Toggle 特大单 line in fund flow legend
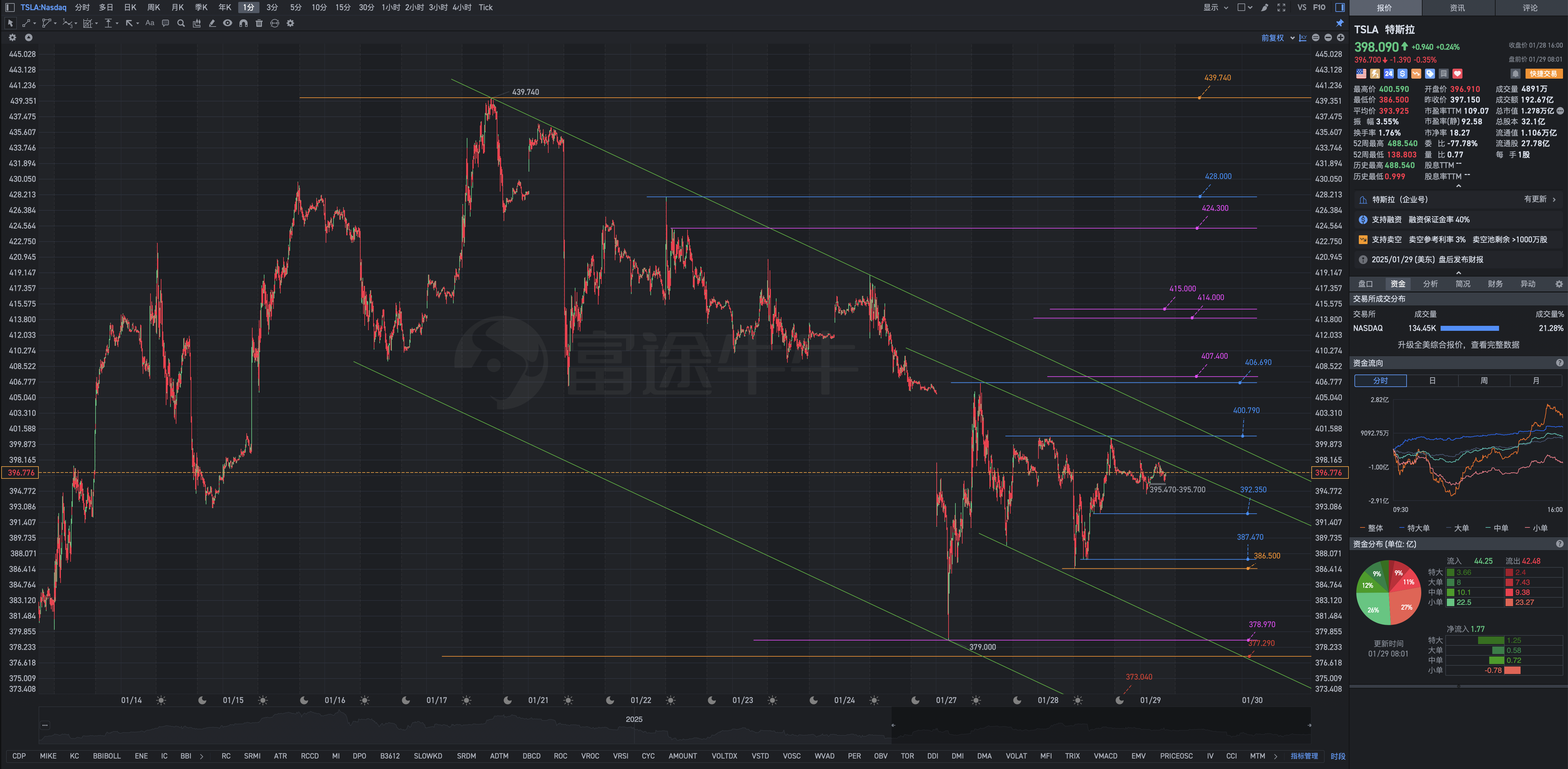Viewport: 1568px width, 769px height. [x=1415, y=528]
